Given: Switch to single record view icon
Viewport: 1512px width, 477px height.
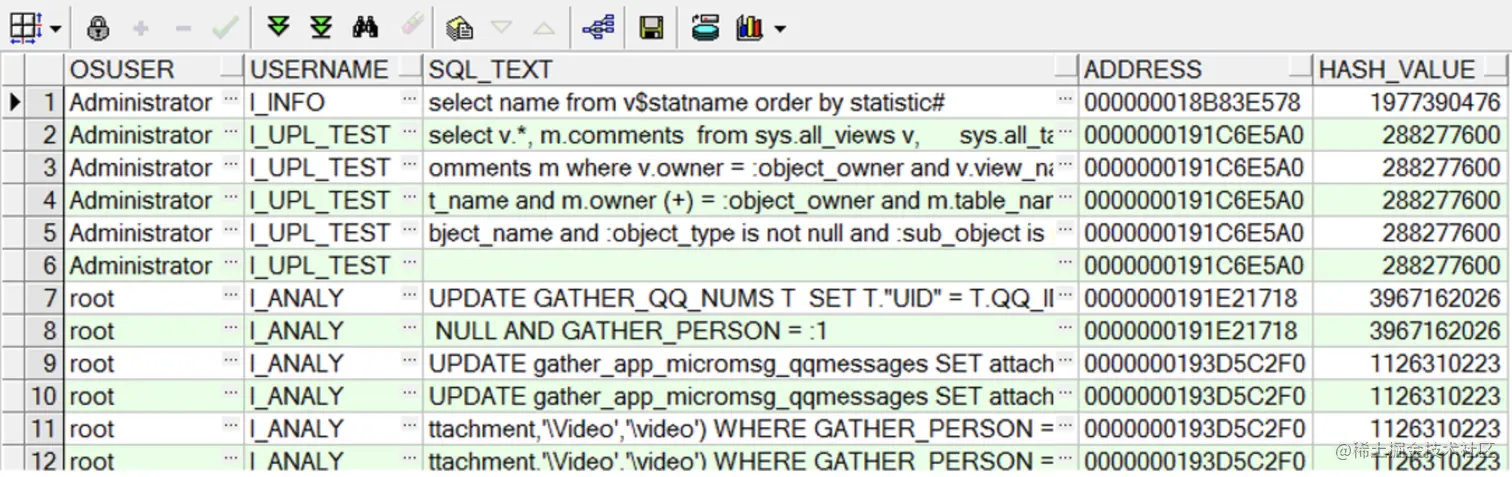Looking at the screenshot, I should [460, 28].
